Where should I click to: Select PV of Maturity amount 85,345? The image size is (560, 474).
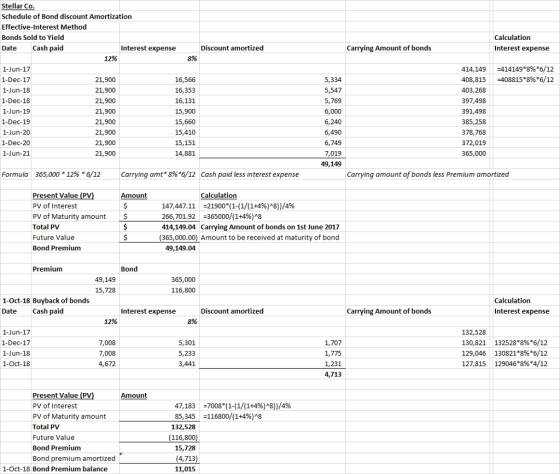(185, 416)
